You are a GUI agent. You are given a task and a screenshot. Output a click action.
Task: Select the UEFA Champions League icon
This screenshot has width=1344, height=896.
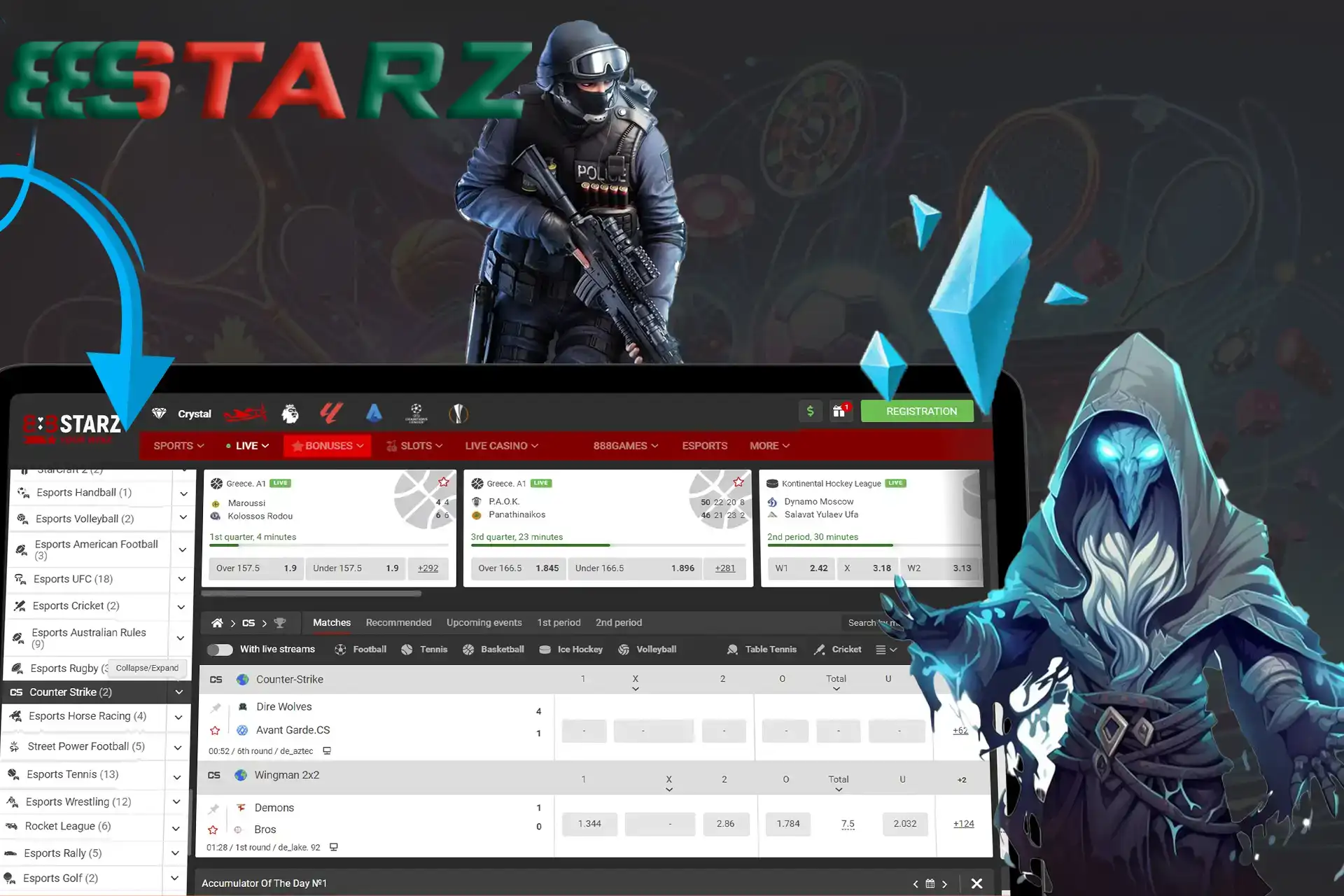tap(416, 413)
